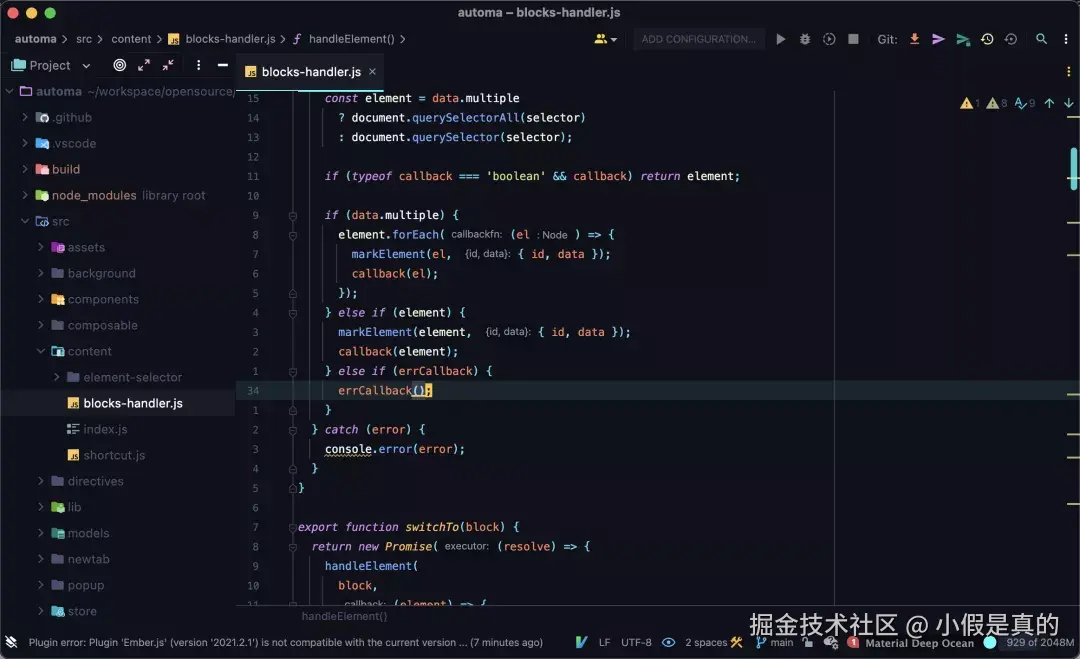Click the typo count 9 indicator
Viewport: 1080px width, 659px height.
point(1024,103)
